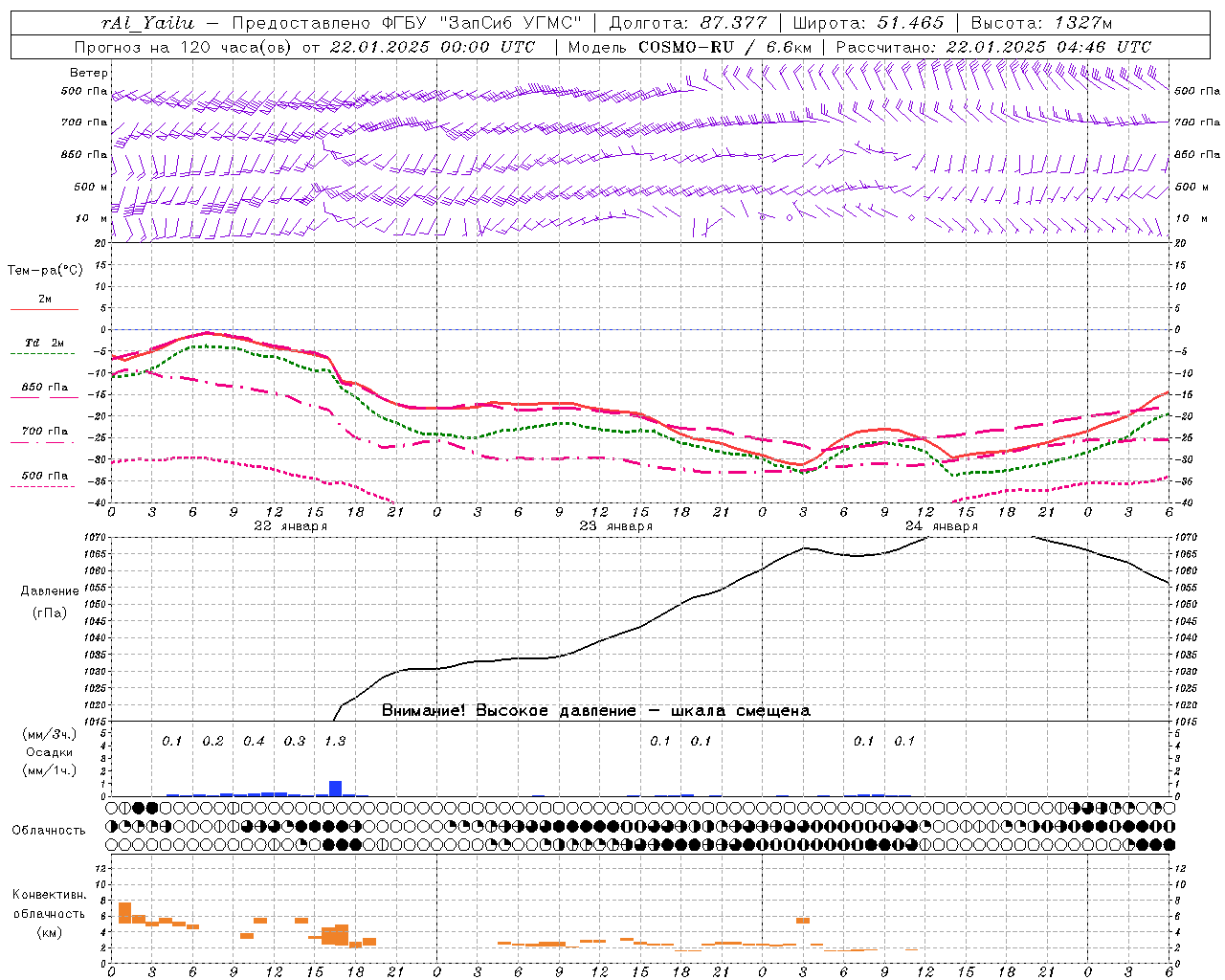This screenshot has height=980, width=1225.
Task: Click the station name rAl_Yailu
Action: (146, 23)
